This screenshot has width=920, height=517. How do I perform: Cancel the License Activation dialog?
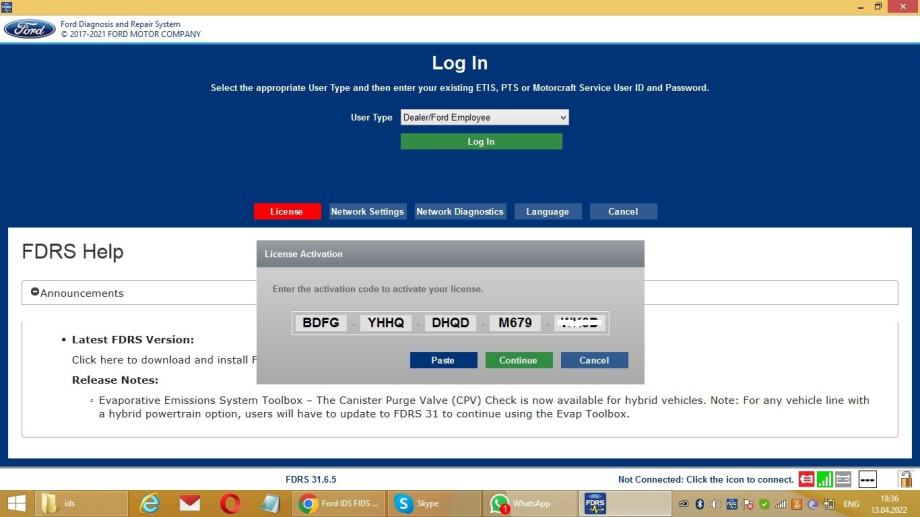pos(594,360)
